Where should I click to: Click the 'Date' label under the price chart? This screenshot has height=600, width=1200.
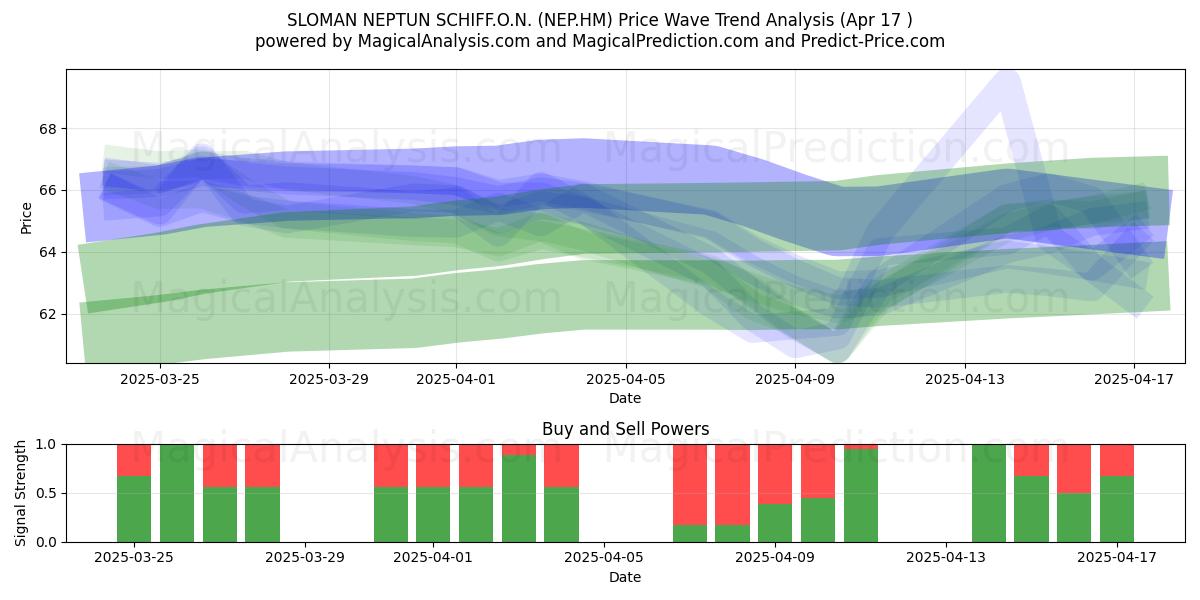coord(625,398)
